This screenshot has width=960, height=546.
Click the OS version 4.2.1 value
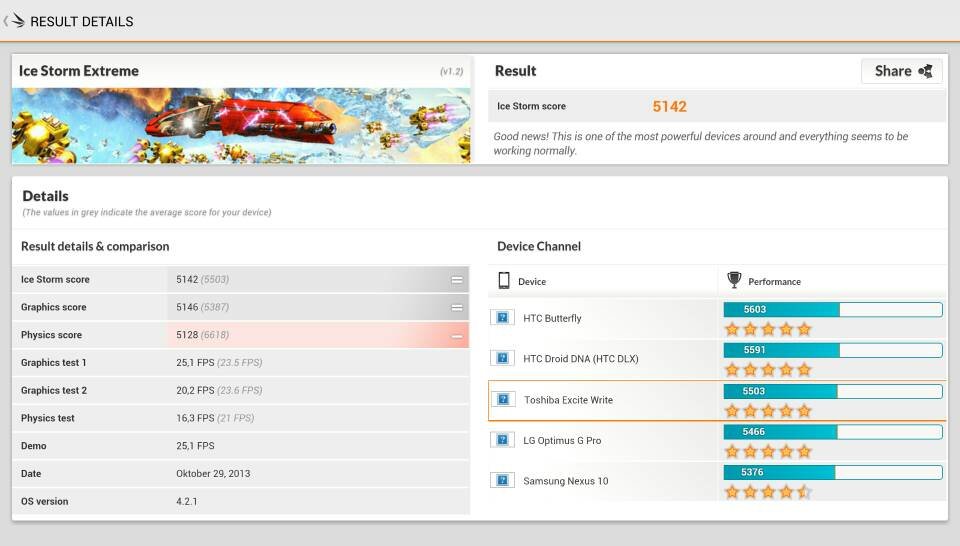187,501
